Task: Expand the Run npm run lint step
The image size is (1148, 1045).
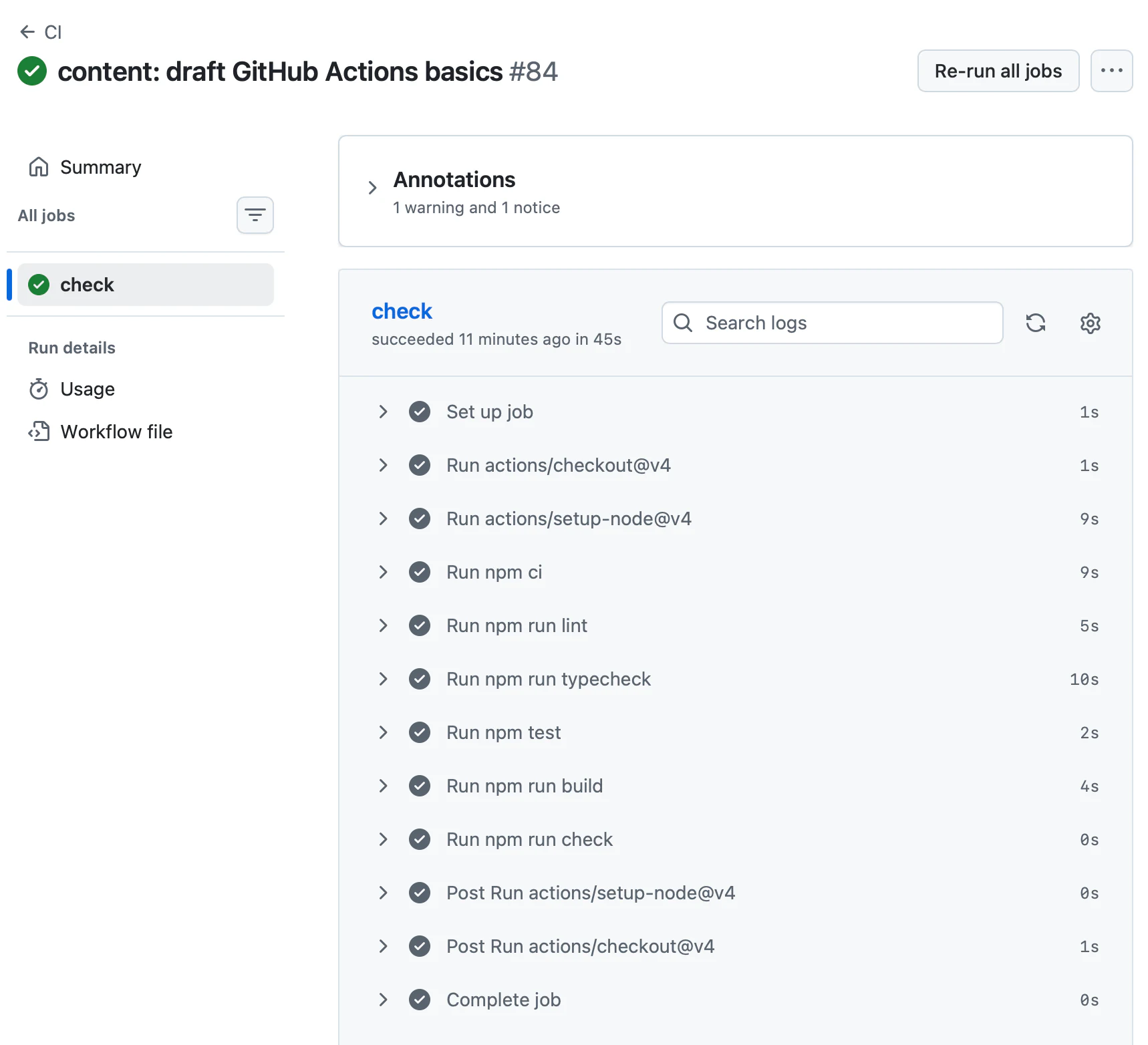Action: coord(735,625)
